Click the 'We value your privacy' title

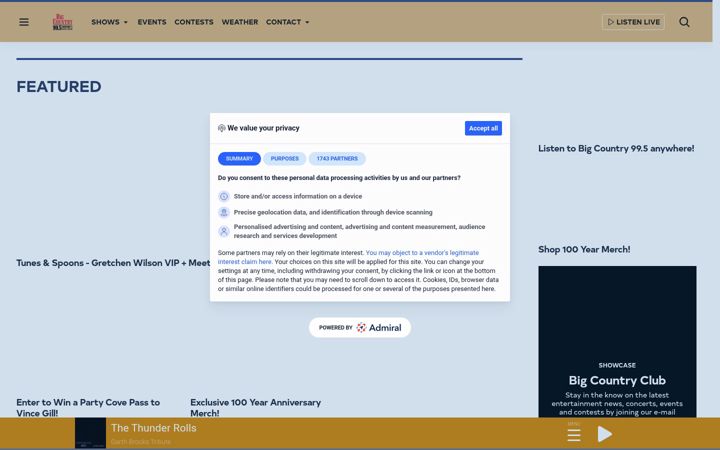click(x=263, y=128)
